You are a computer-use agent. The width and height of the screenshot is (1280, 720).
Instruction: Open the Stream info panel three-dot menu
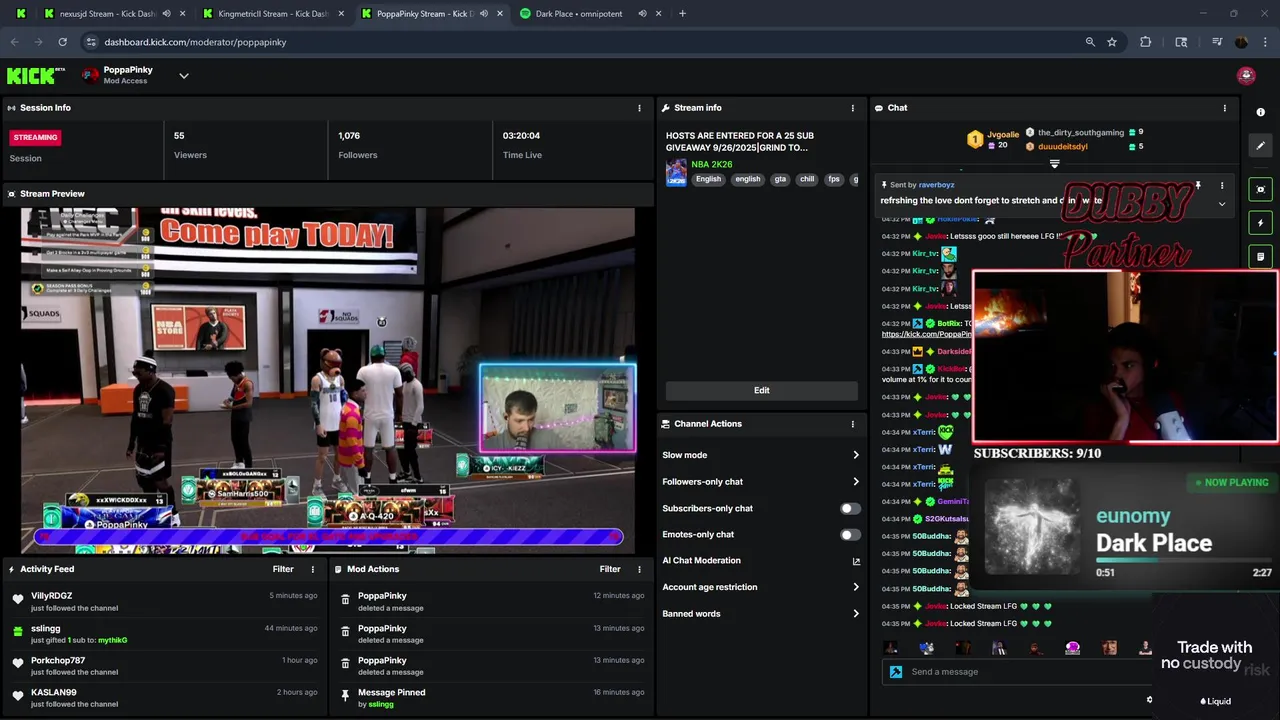click(853, 108)
